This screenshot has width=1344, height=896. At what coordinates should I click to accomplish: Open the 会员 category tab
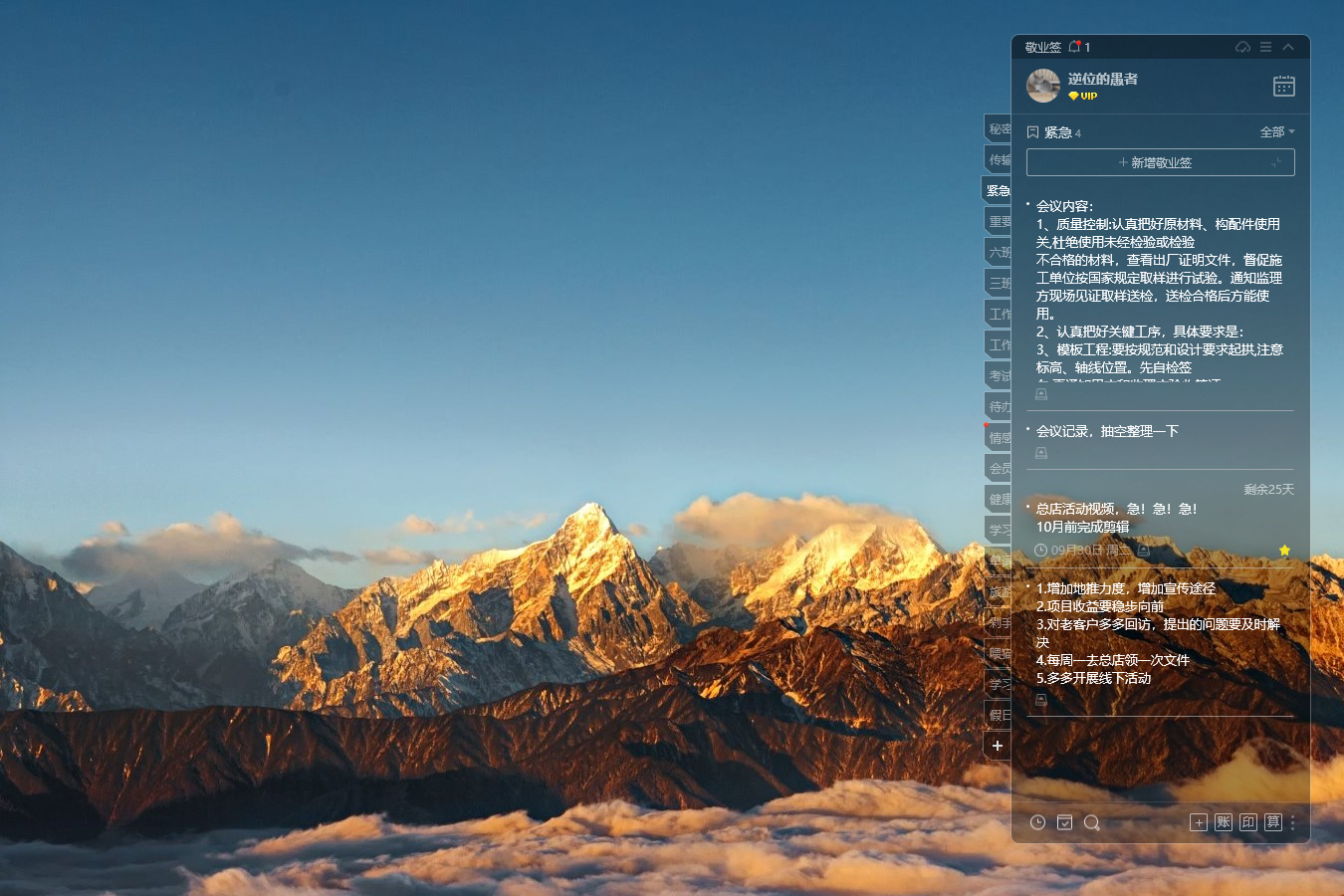(999, 468)
